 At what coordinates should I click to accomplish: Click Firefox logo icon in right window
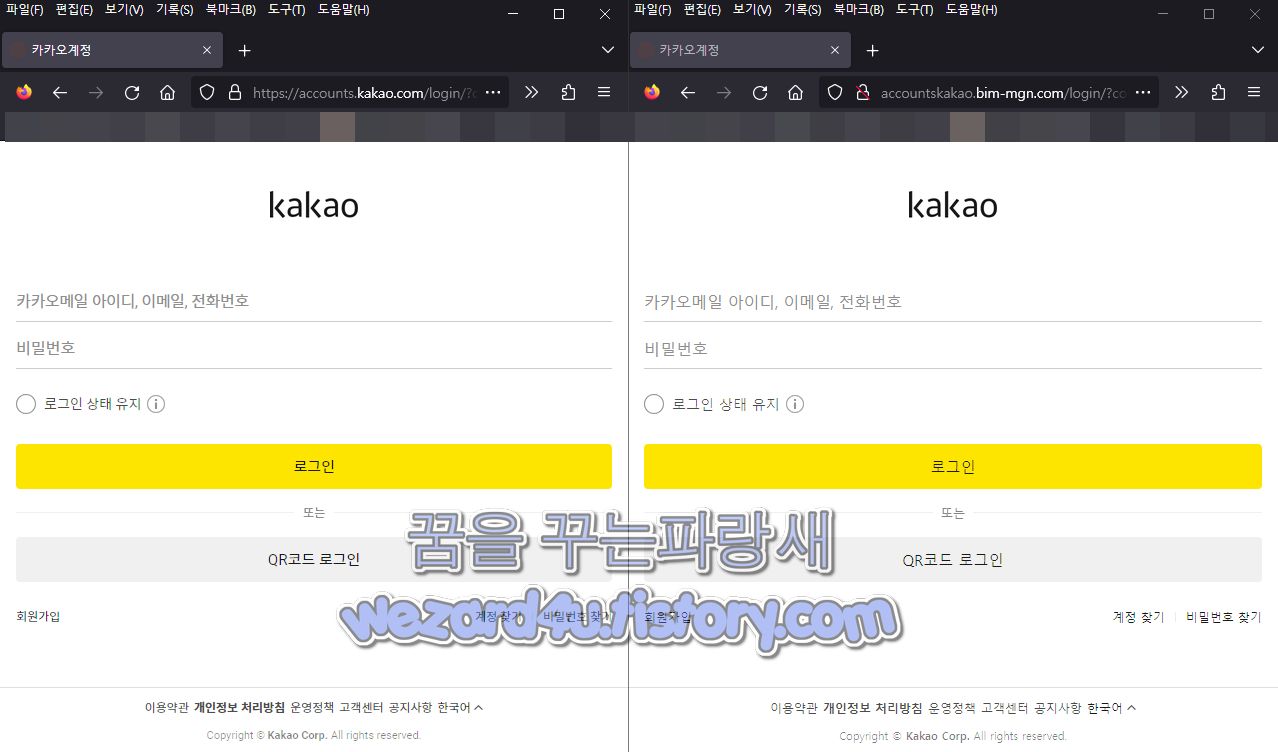point(652,92)
